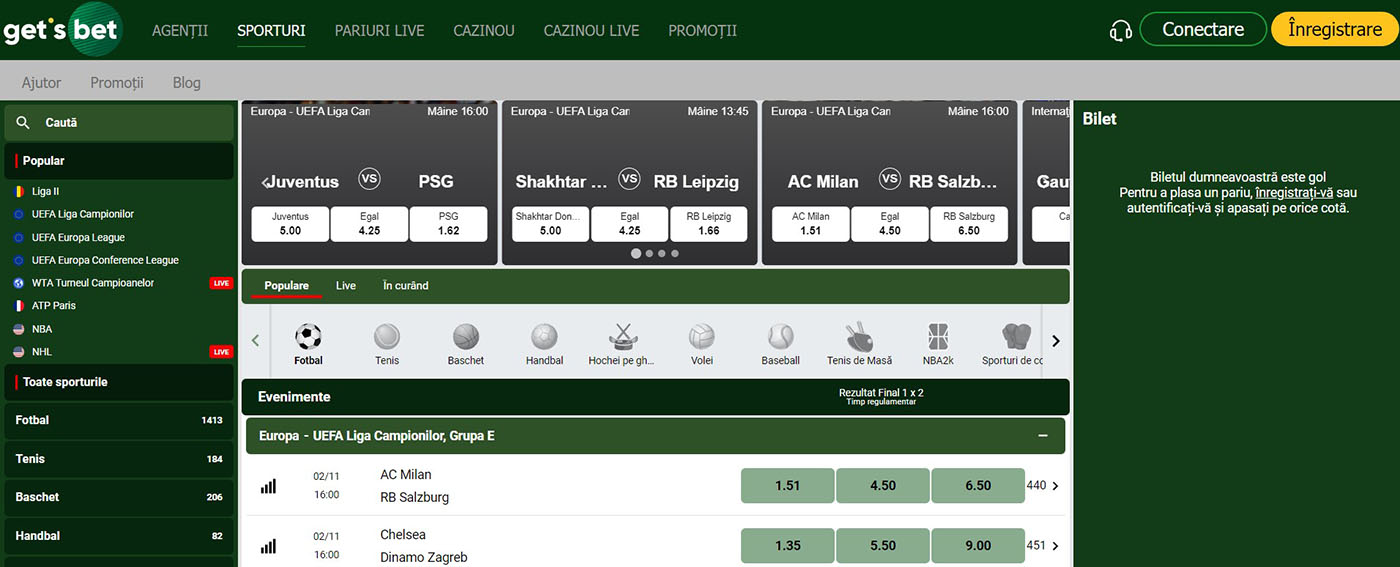Select first carousel pagination dot

636,254
